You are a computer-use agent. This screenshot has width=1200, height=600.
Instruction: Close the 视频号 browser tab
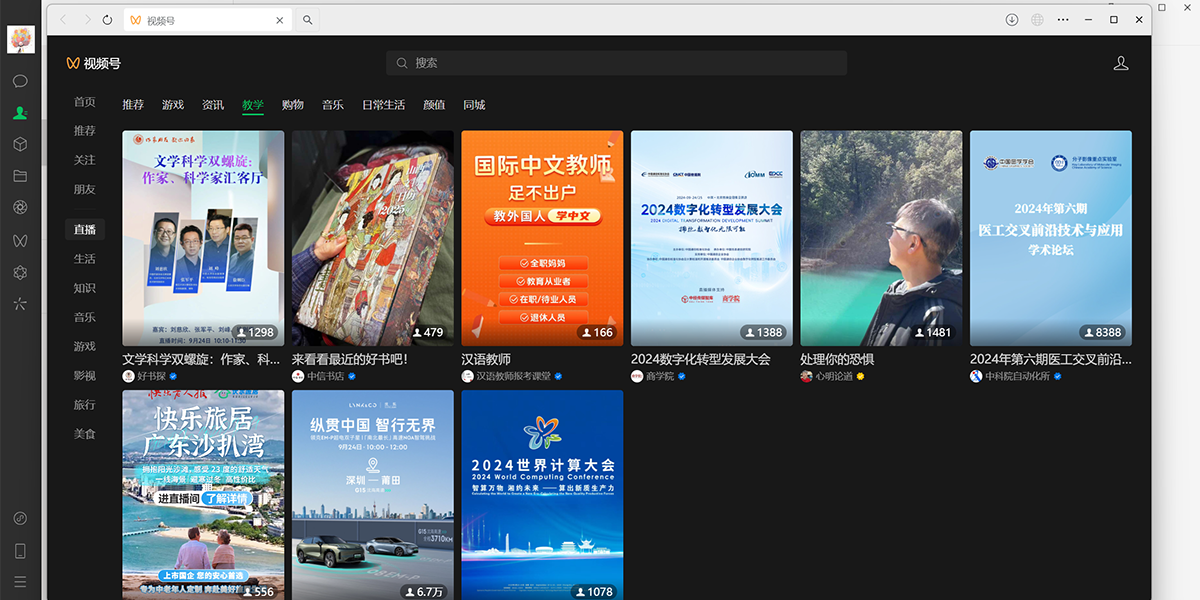tap(279, 20)
